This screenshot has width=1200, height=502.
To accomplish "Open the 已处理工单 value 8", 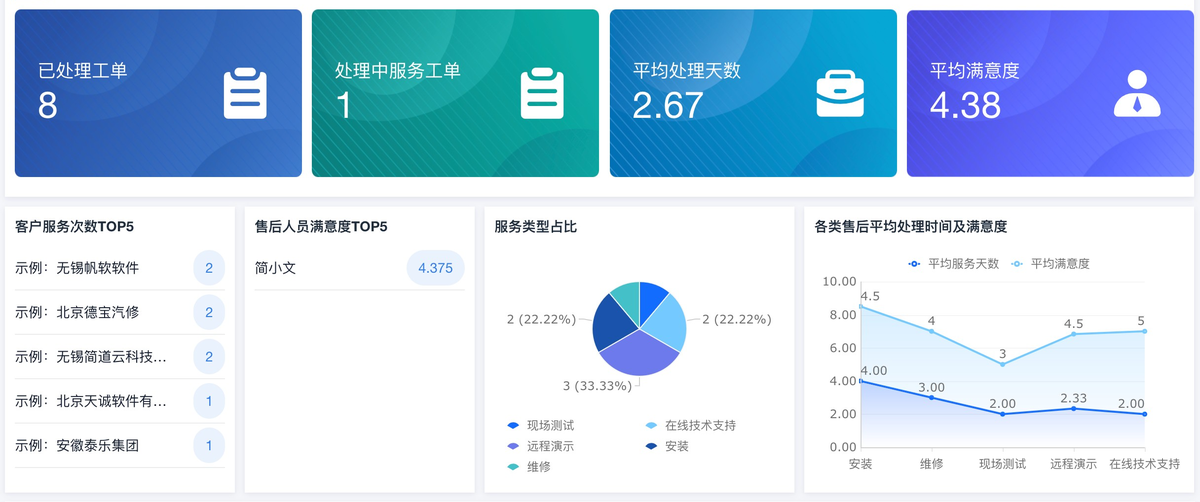I will point(48,105).
